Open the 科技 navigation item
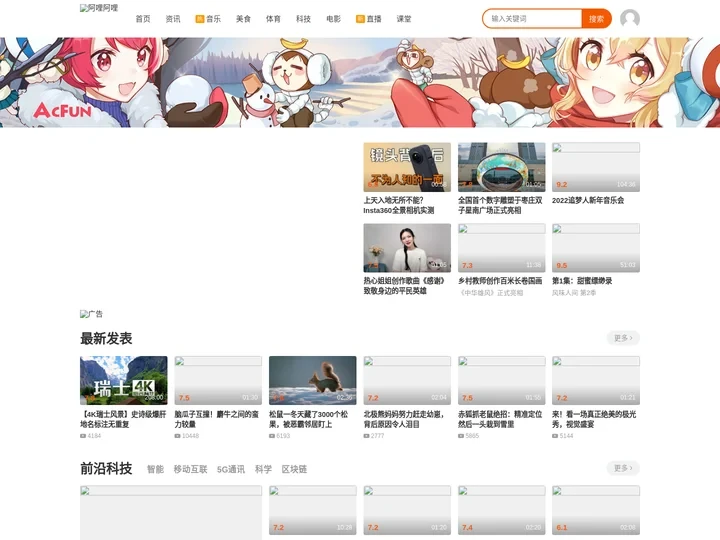This screenshot has height=540, width=720. (304, 19)
